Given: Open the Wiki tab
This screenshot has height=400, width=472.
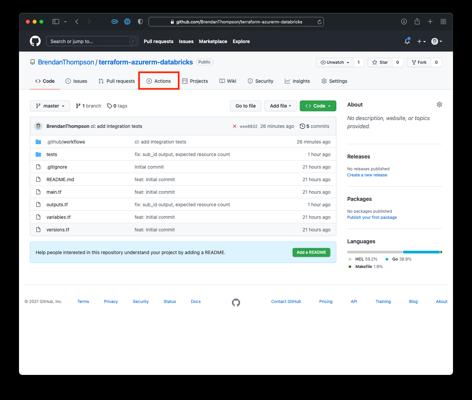Looking at the screenshot, I should coord(228,81).
